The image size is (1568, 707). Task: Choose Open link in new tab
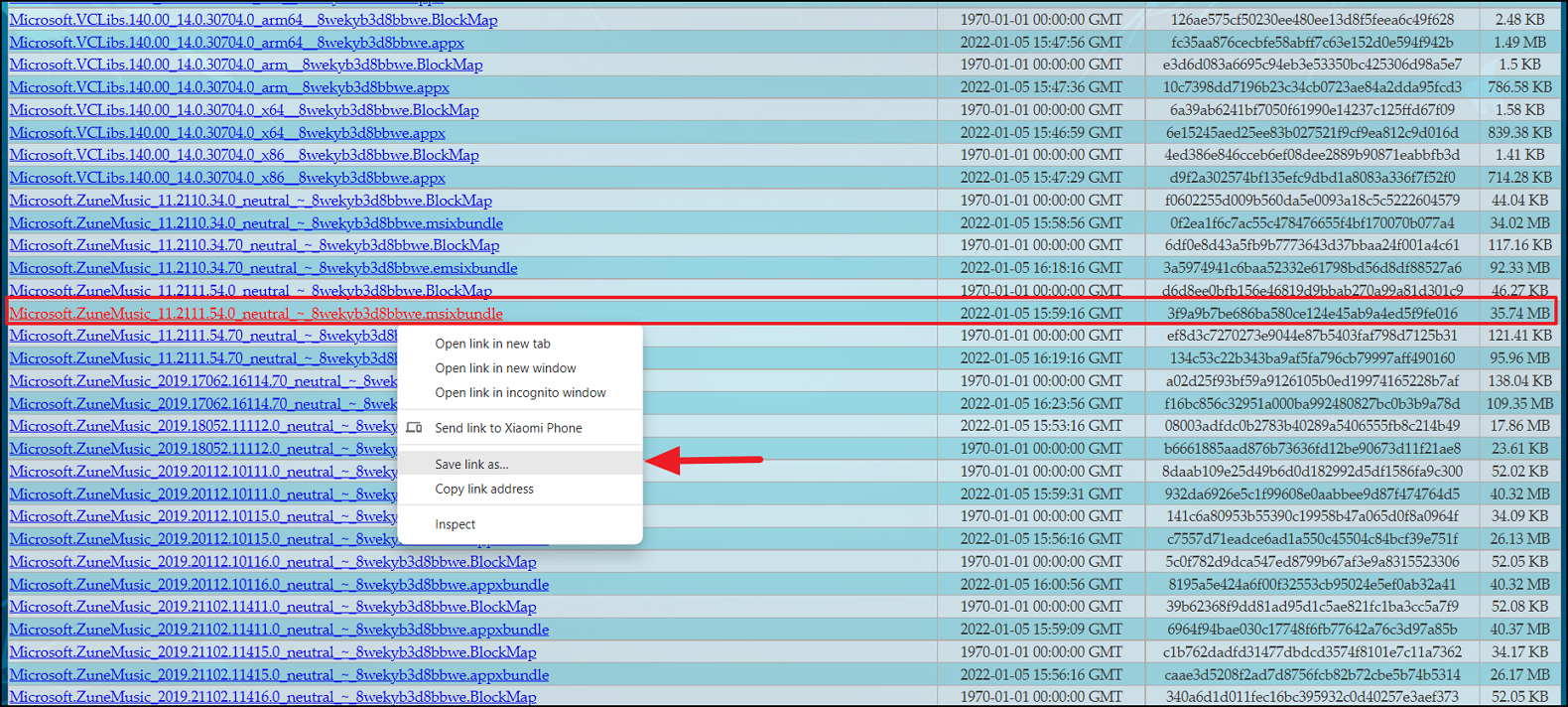point(492,344)
